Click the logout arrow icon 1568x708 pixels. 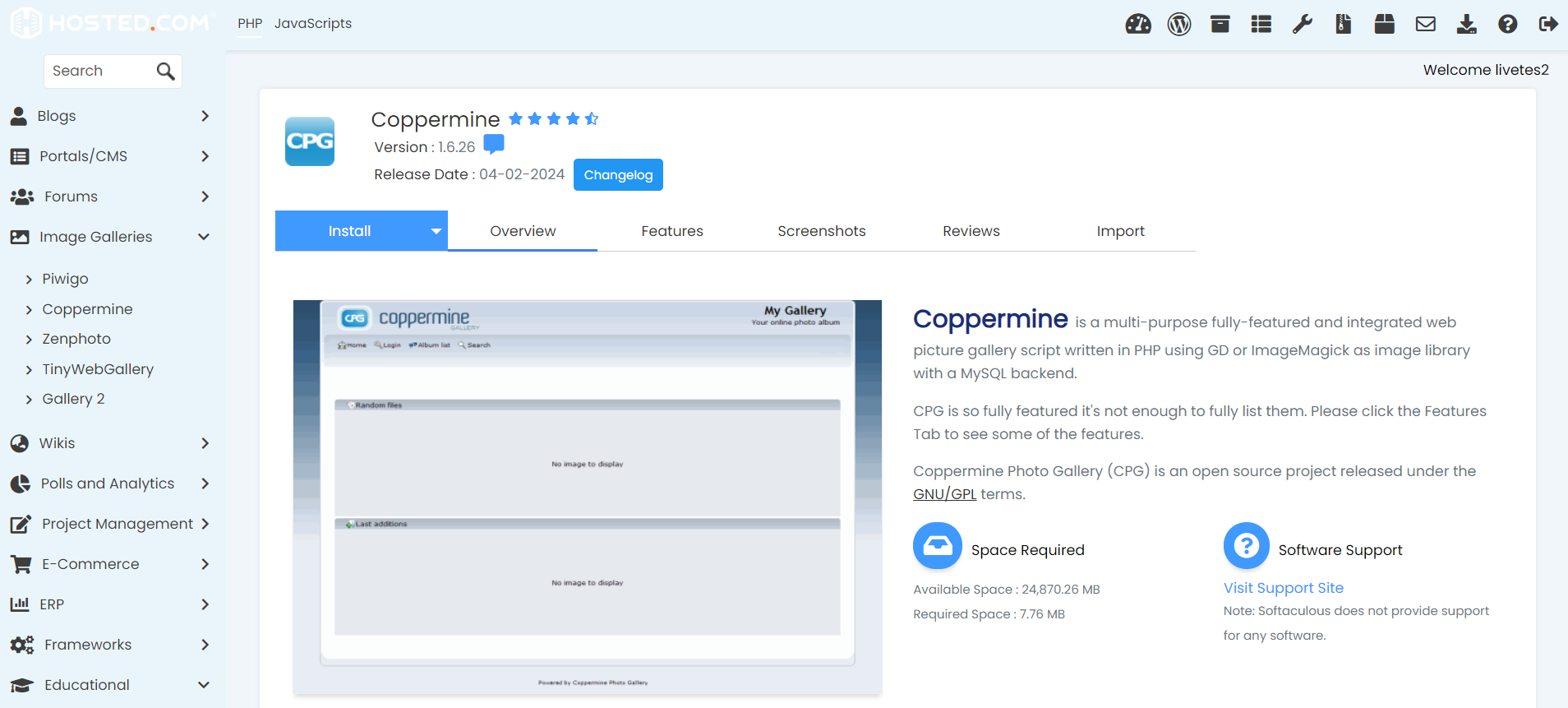pos(1548,24)
